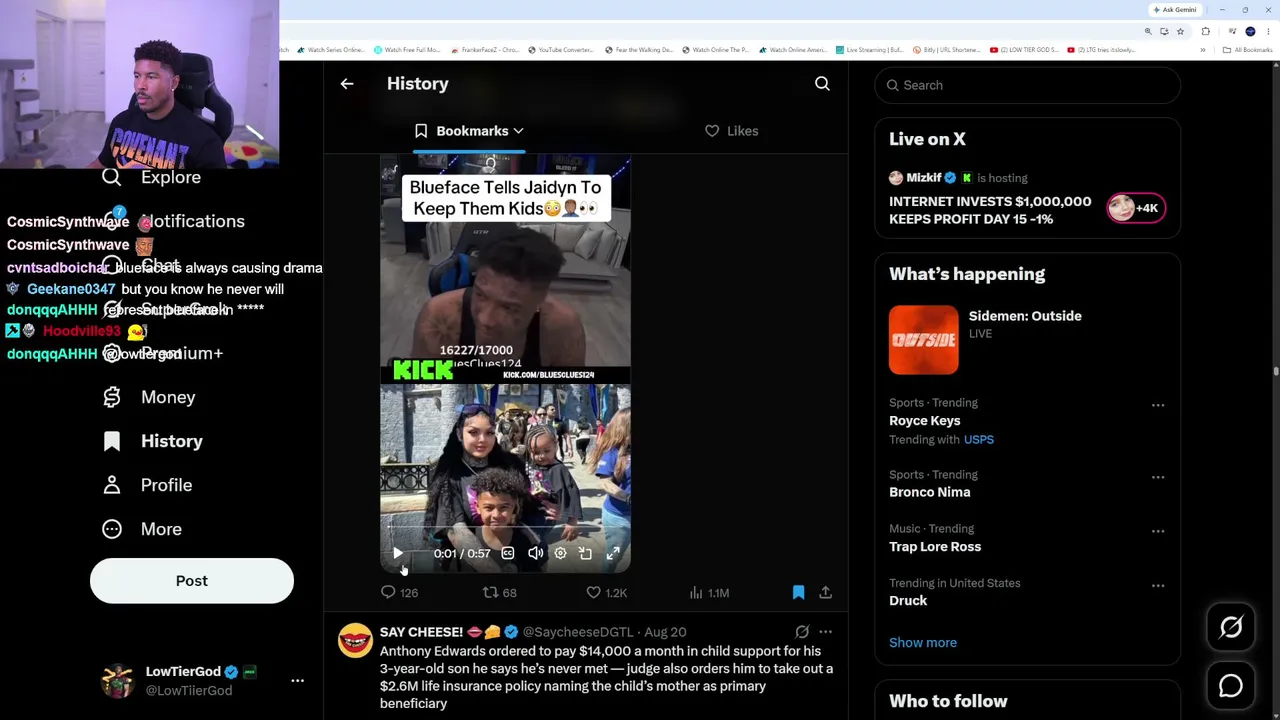The height and width of the screenshot is (720, 1280).
Task: Repost the post with 68 reposts
Action: pos(500,593)
